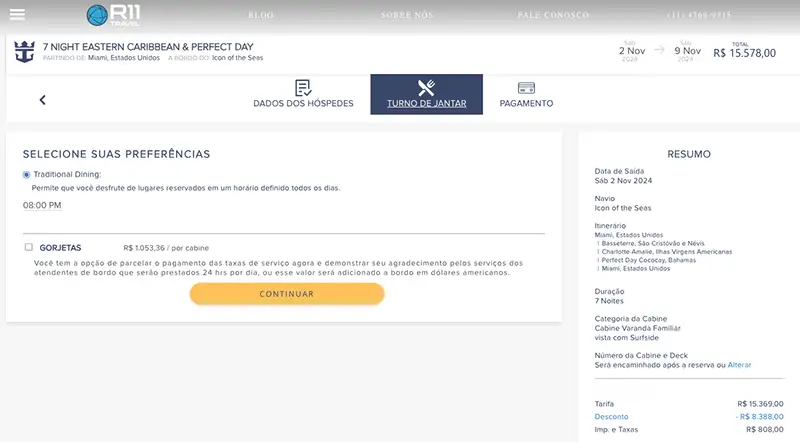
Task: Switch to Pagamento tab
Action: pos(526,103)
